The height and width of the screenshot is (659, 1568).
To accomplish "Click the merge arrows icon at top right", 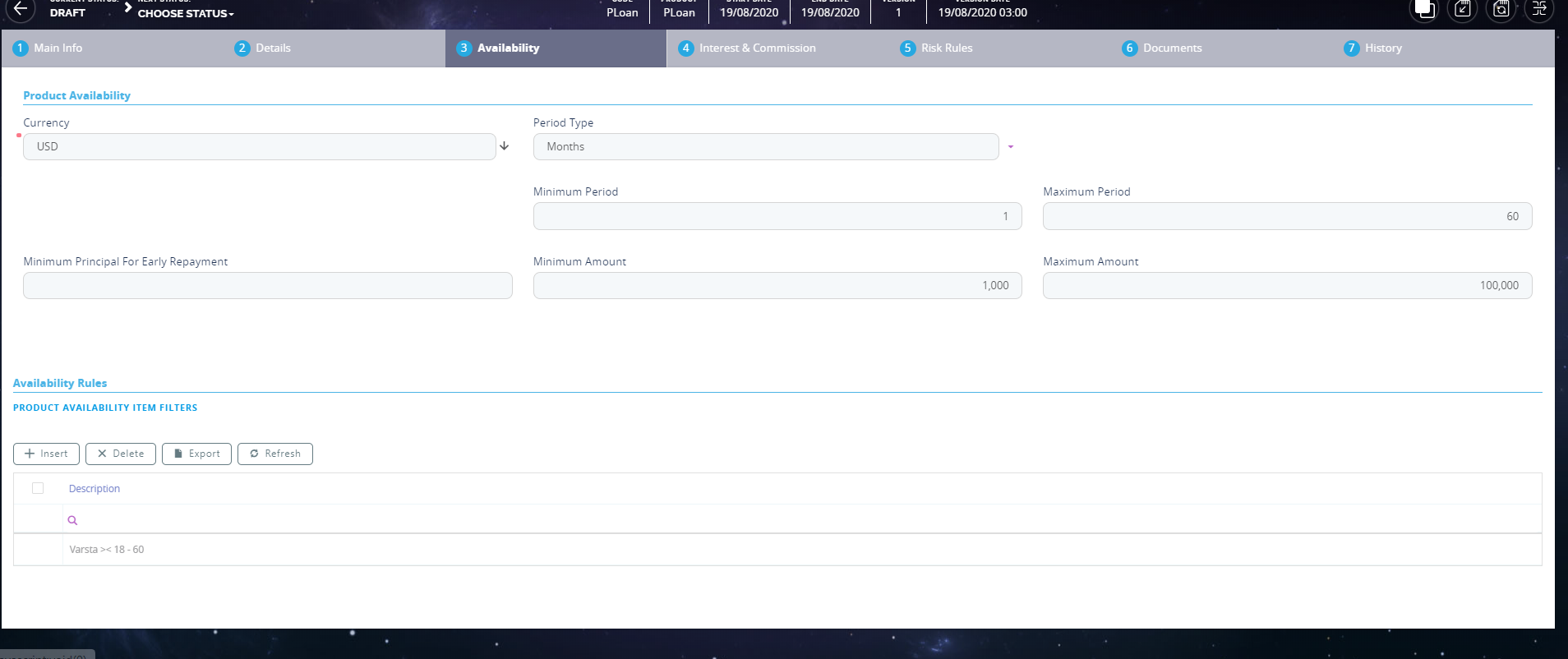I will coord(1539,10).
